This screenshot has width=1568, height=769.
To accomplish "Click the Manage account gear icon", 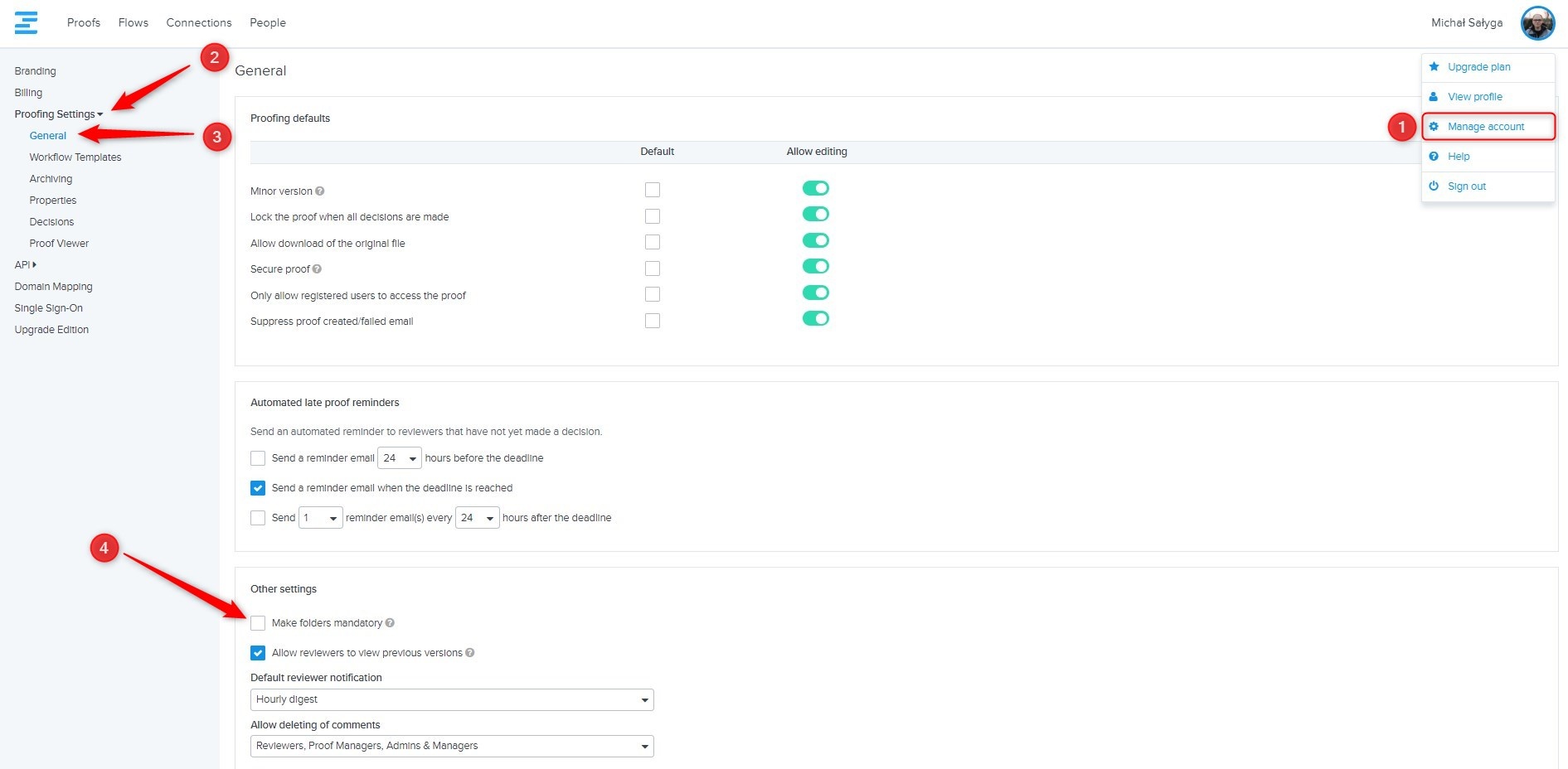I will (x=1434, y=127).
